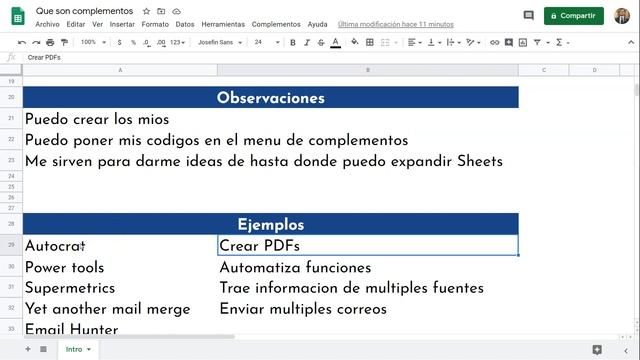The width and height of the screenshot is (640, 360).
Task: Open the Complementos menu
Action: (276, 24)
